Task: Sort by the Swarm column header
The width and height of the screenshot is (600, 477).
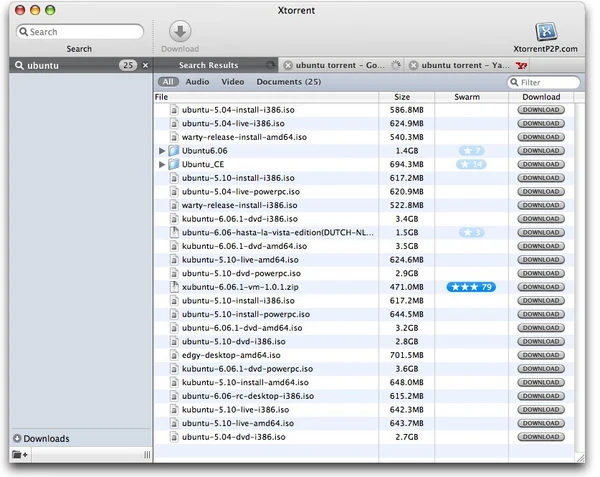Action: coord(471,97)
